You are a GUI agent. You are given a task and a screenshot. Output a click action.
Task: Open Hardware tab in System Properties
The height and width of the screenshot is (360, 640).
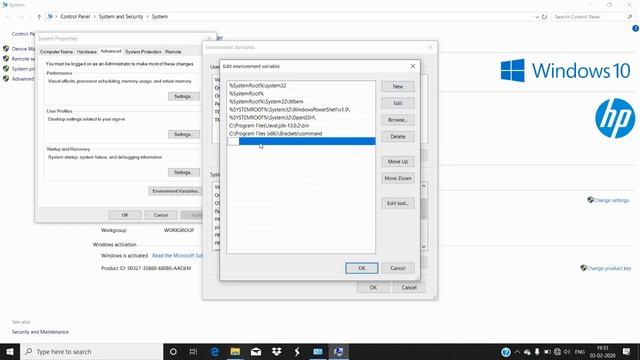click(x=87, y=52)
